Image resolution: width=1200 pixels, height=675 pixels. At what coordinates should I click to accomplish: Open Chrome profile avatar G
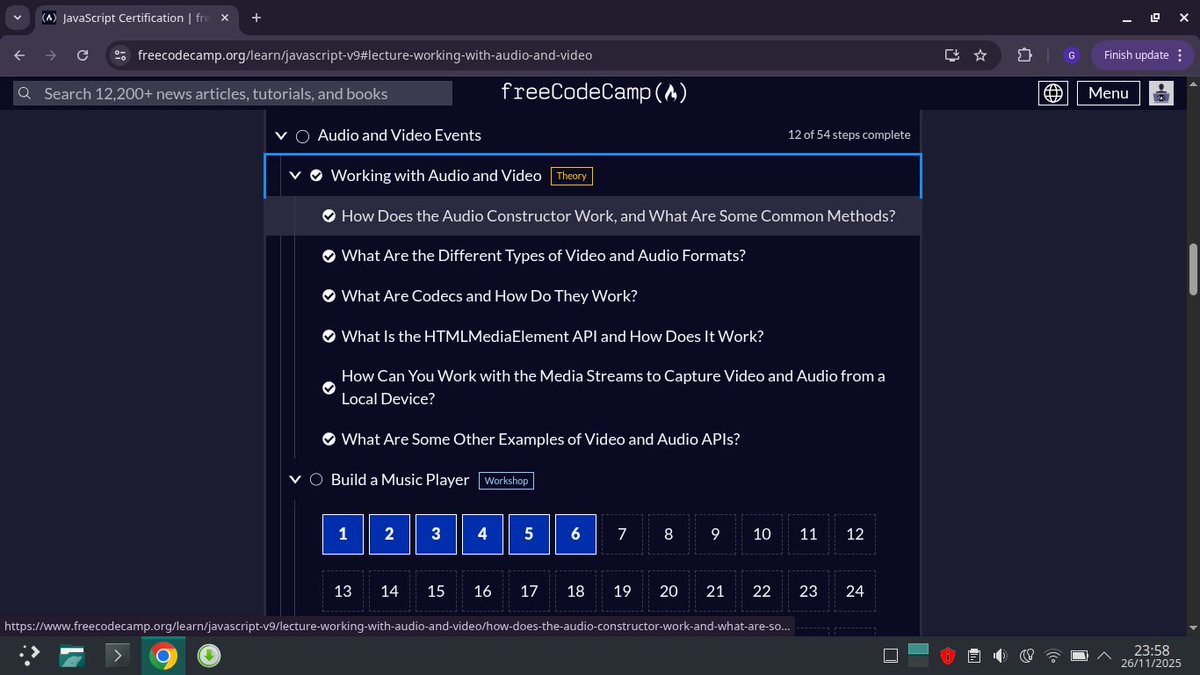[x=1071, y=55]
